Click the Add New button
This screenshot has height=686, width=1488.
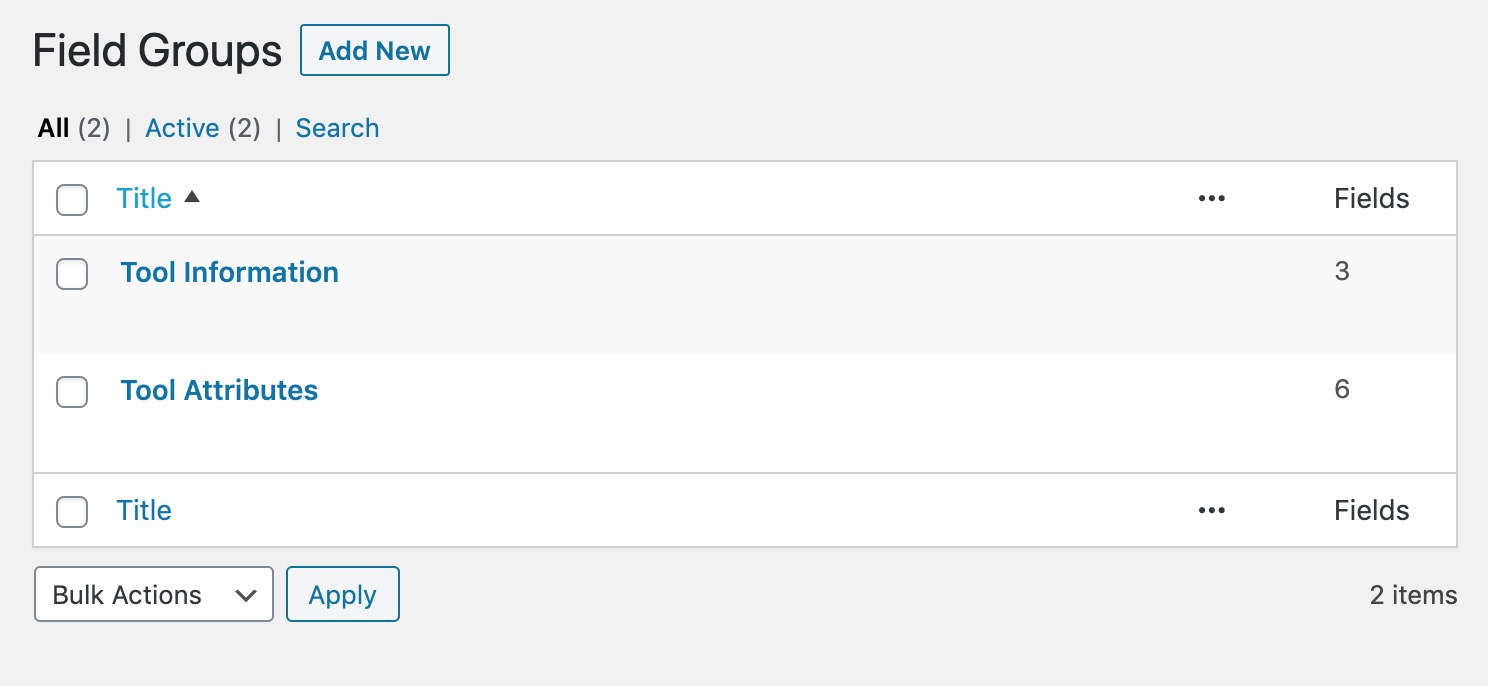374,50
